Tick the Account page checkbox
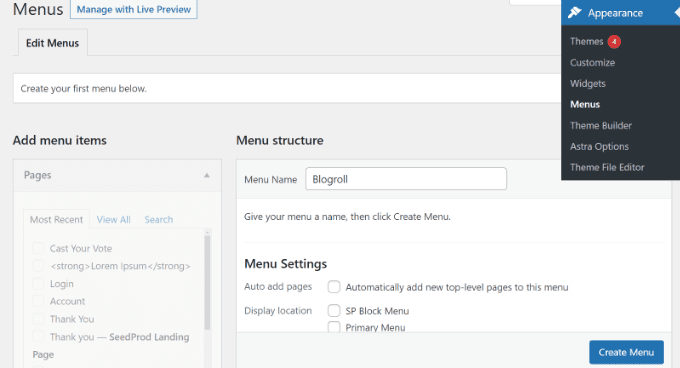The image size is (680, 368). [x=38, y=301]
